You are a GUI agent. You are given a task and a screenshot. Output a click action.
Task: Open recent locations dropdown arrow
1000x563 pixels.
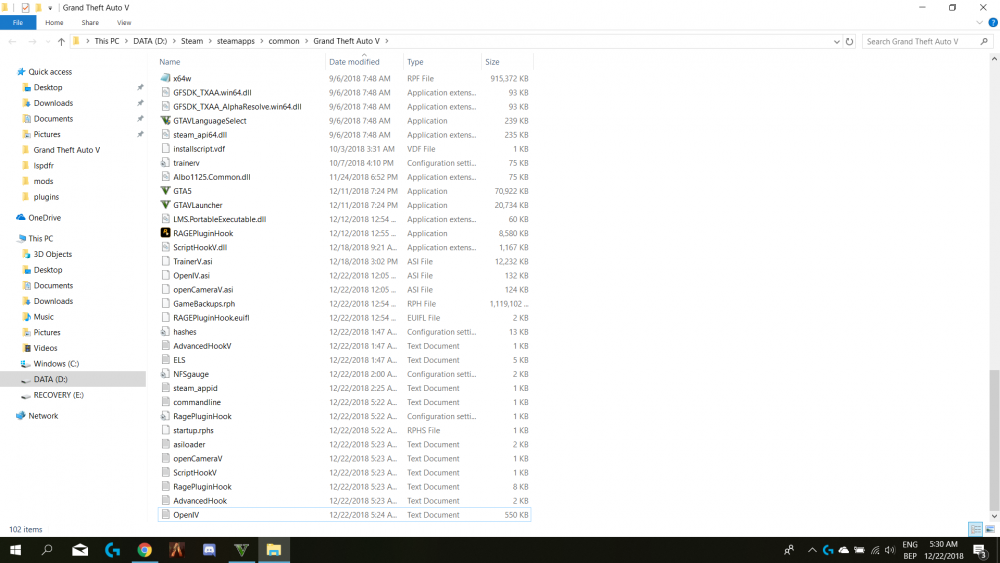tap(48, 41)
